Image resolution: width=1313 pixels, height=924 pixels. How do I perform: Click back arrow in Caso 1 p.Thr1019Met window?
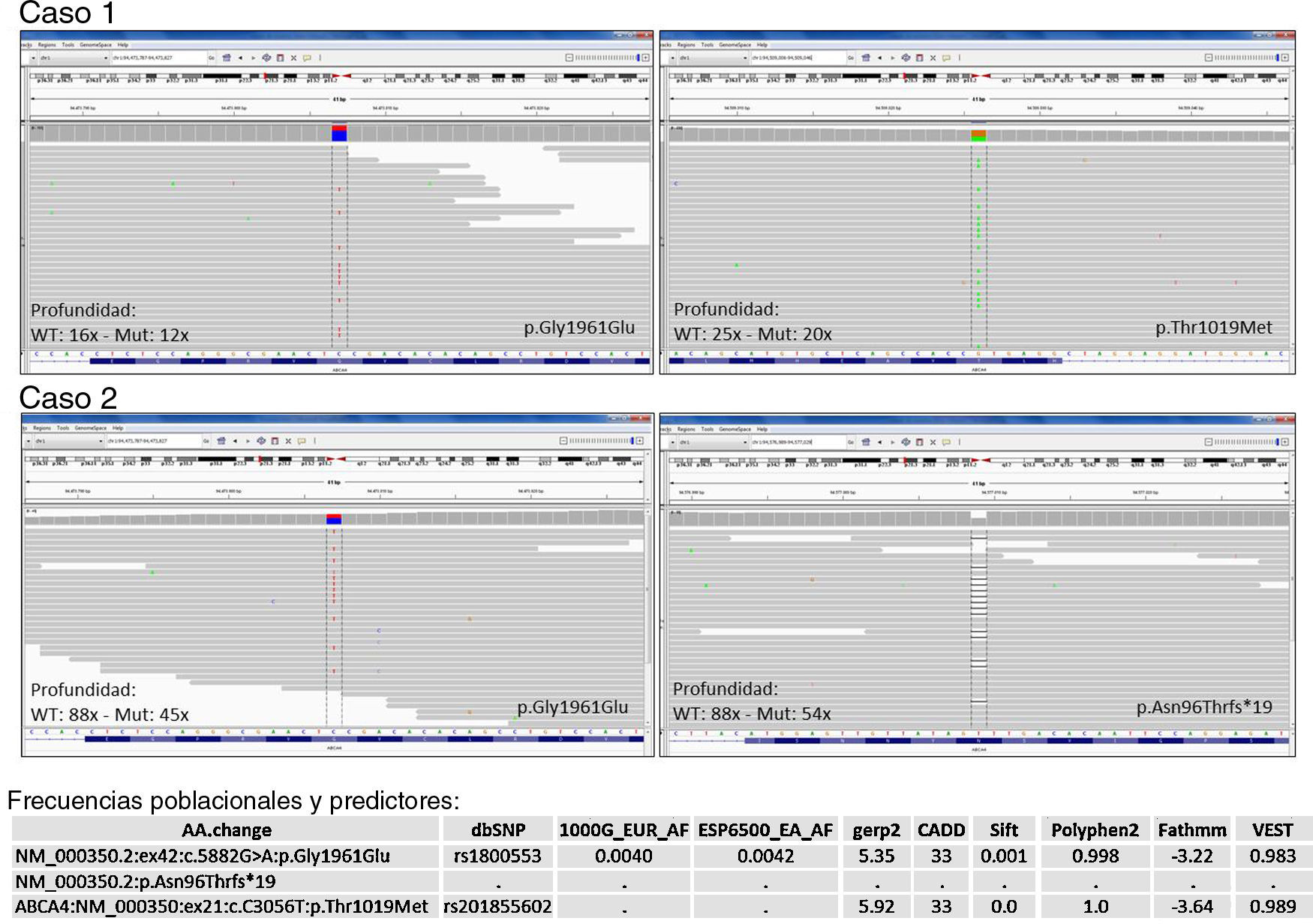click(879, 58)
